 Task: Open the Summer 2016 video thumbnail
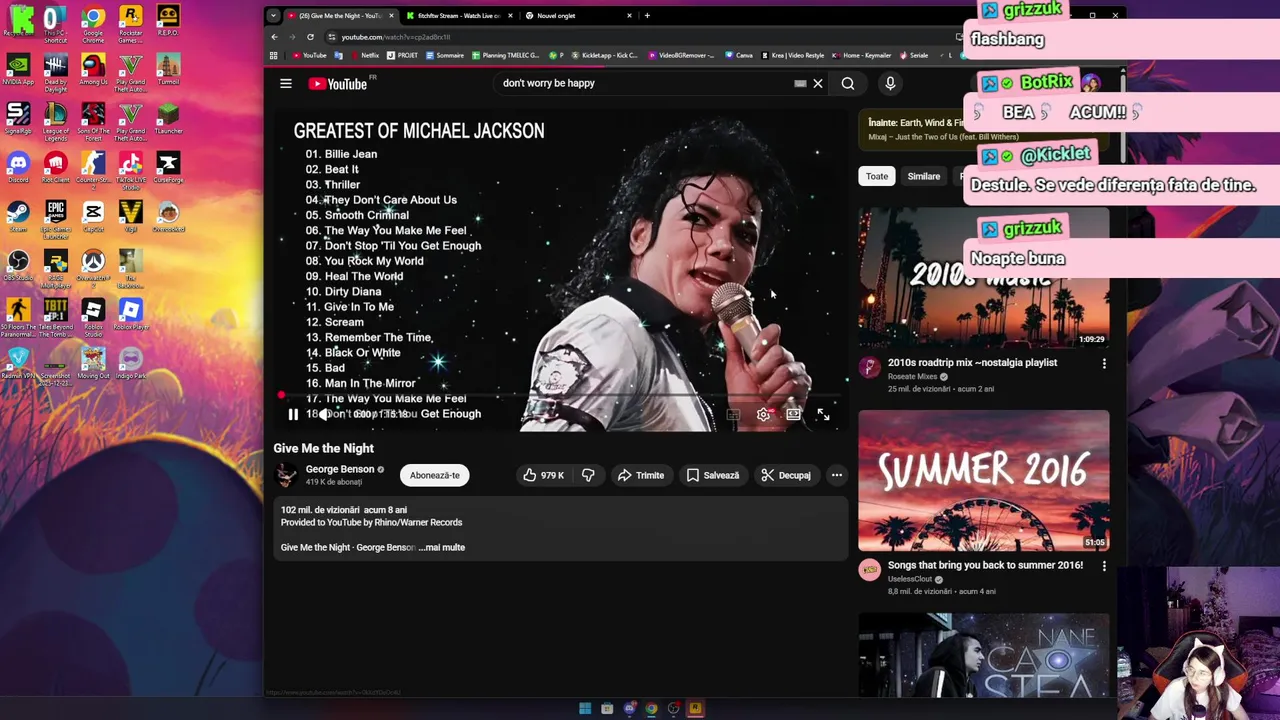[x=984, y=480]
